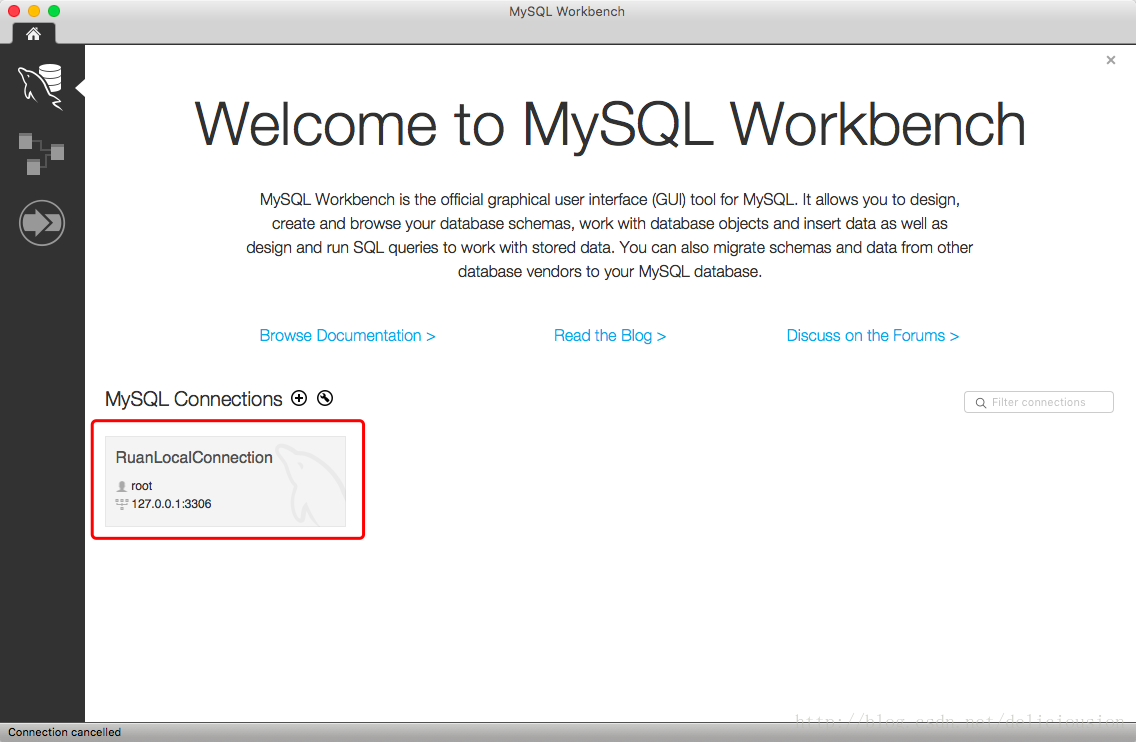Click the Connection cancelled status bar message
Viewport: 1136px width, 742px height.
point(65,732)
